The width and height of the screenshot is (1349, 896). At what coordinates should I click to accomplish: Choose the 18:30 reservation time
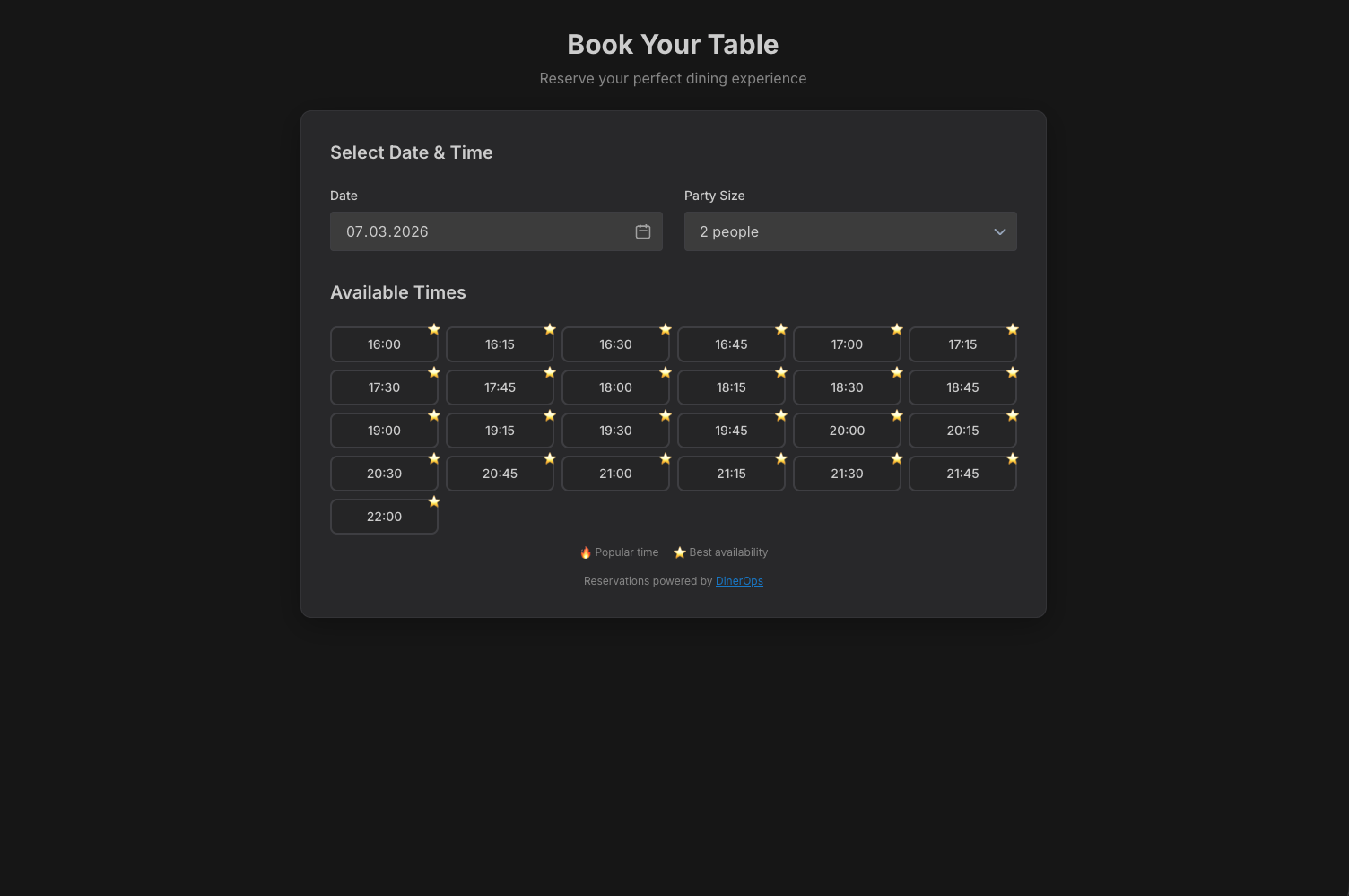click(847, 387)
